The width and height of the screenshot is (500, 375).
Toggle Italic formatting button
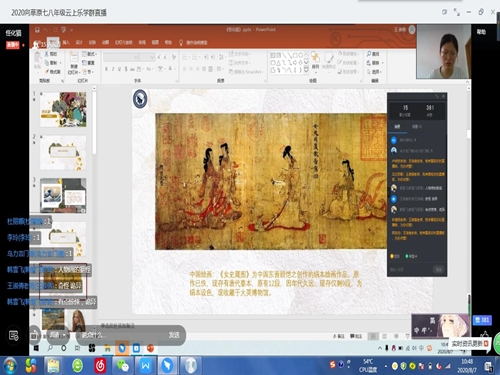[113, 69]
